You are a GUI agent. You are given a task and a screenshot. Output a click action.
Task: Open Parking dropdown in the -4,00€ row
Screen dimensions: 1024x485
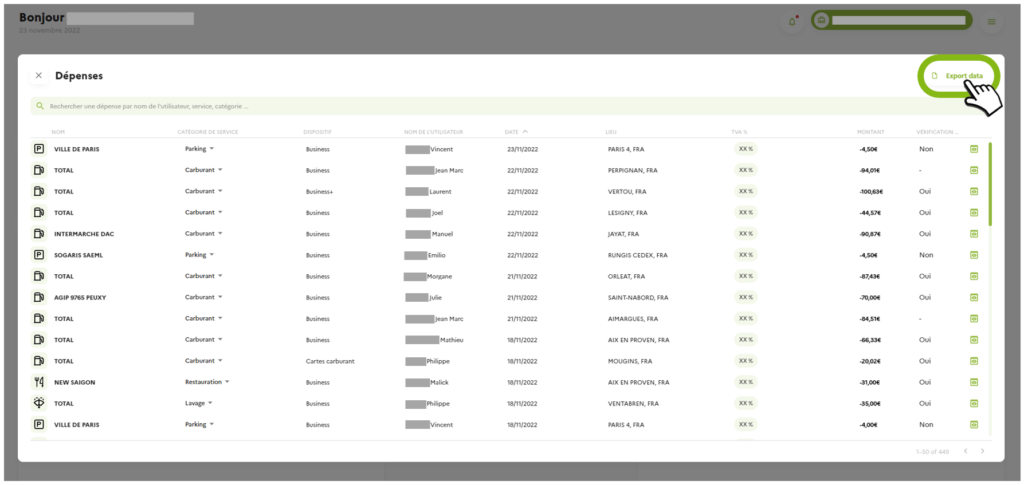(199, 424)
